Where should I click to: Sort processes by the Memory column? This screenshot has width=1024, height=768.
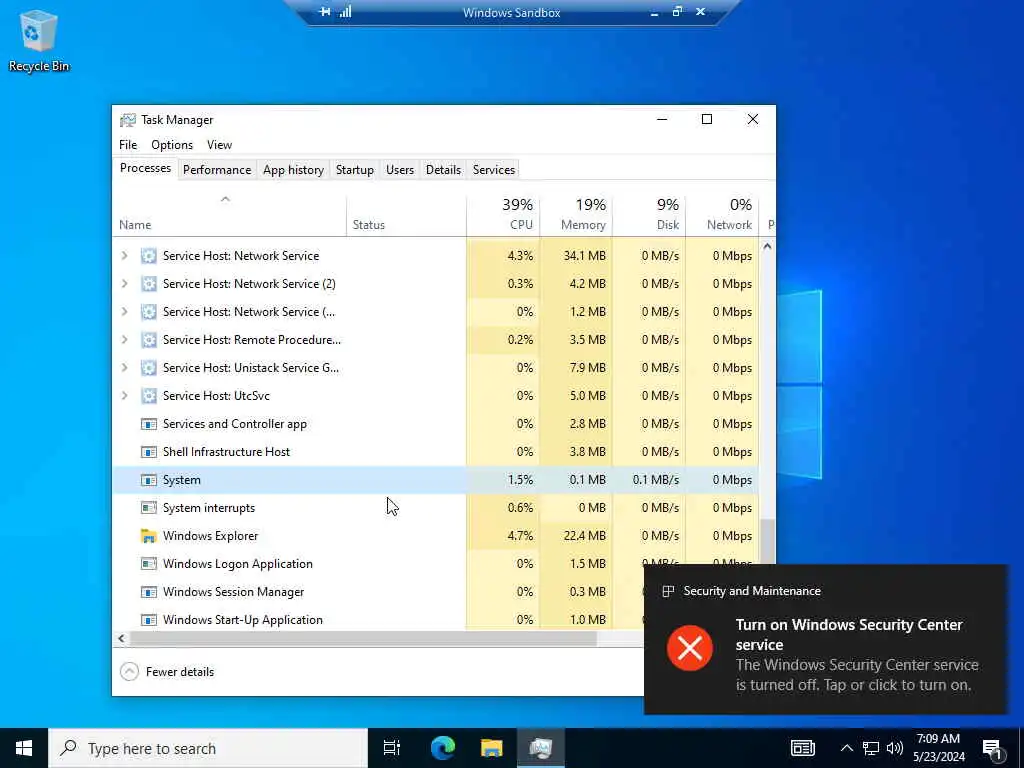tap(576, 214)
